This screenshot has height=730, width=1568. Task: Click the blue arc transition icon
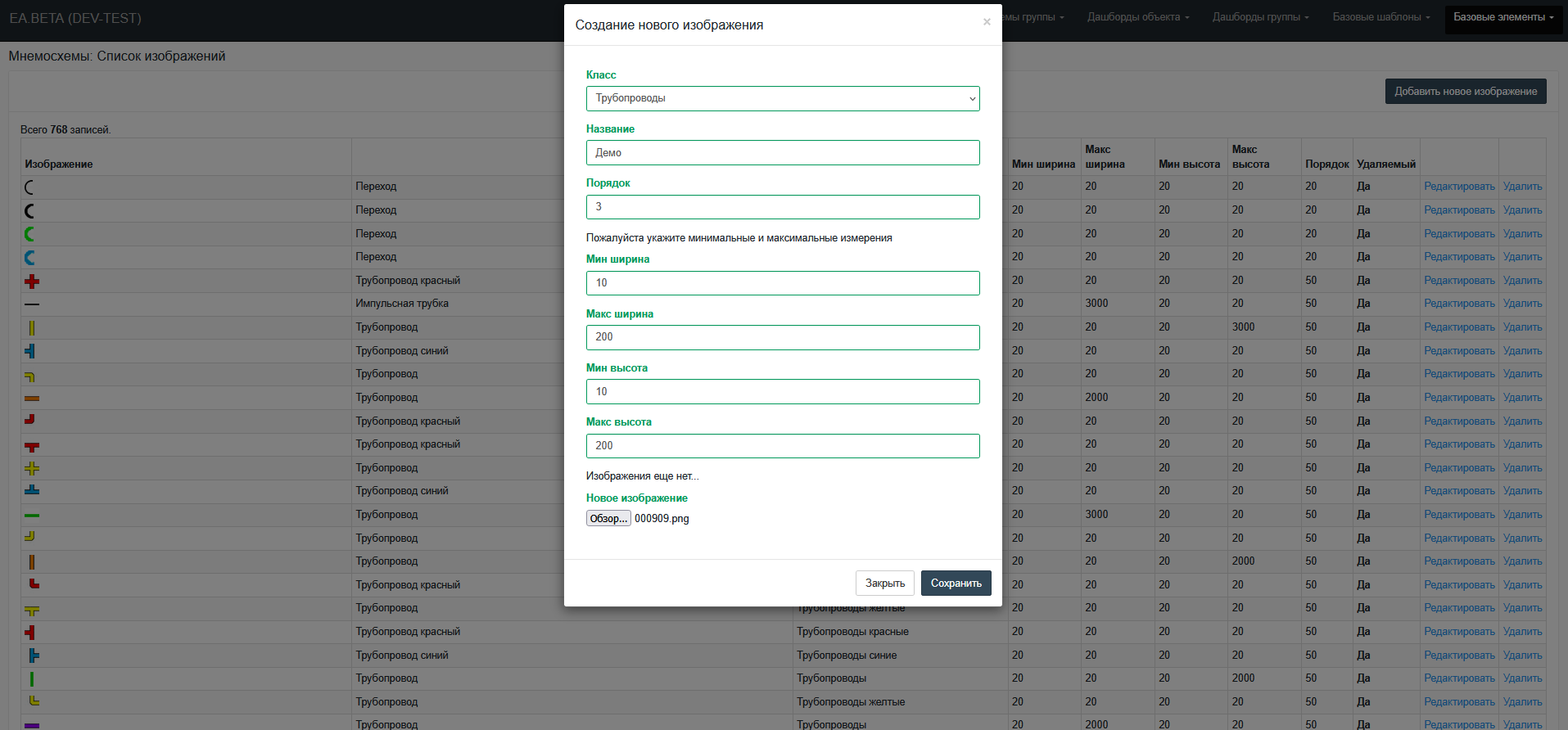[29, 258]
